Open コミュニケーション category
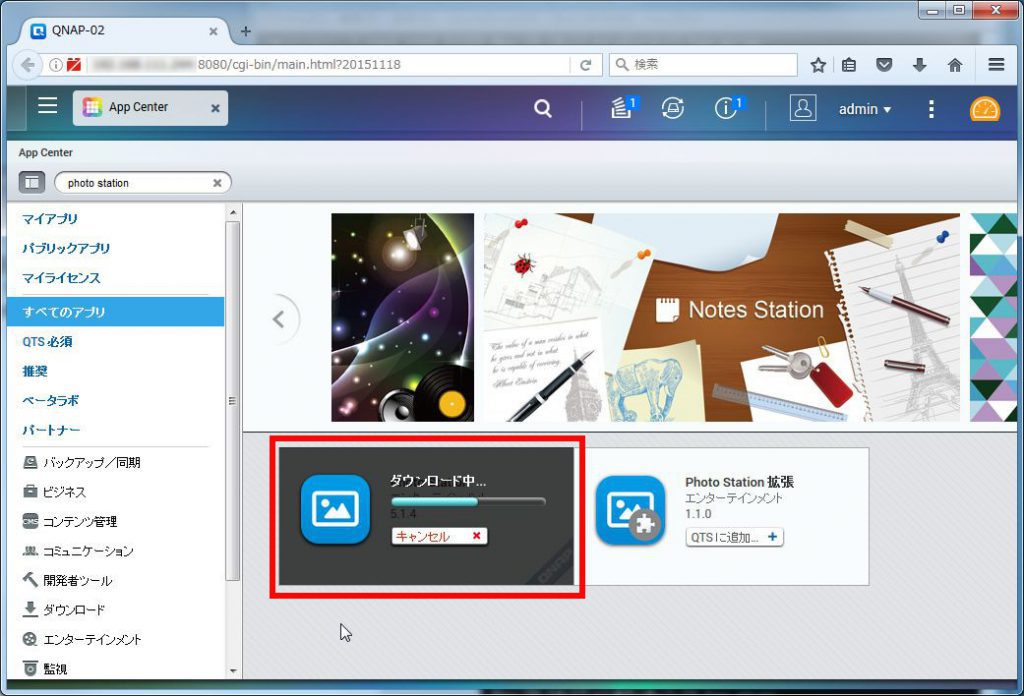This screenshot has width=1024, height=696. click(78, 550)
